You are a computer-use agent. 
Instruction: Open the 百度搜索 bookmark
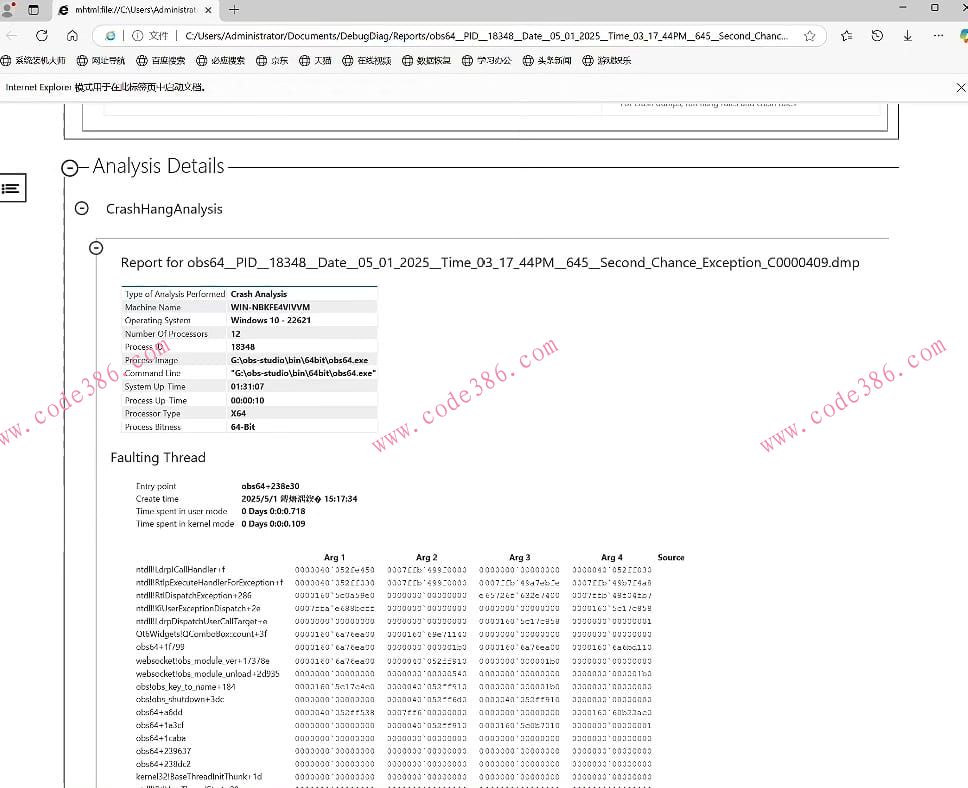point(160,61)
